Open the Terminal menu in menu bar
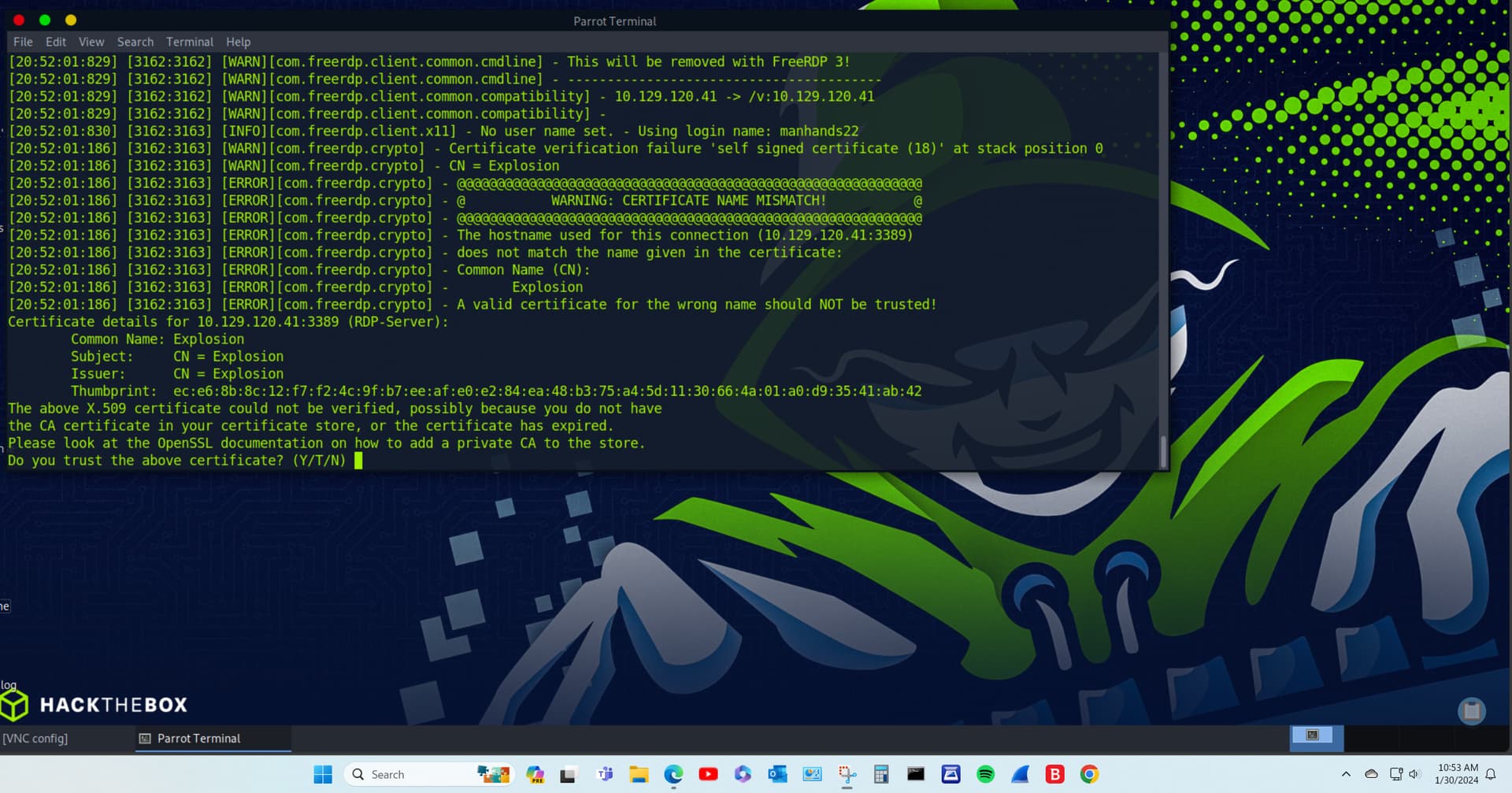This screenshot has width=1512, height=793. (x=189, y=42)
